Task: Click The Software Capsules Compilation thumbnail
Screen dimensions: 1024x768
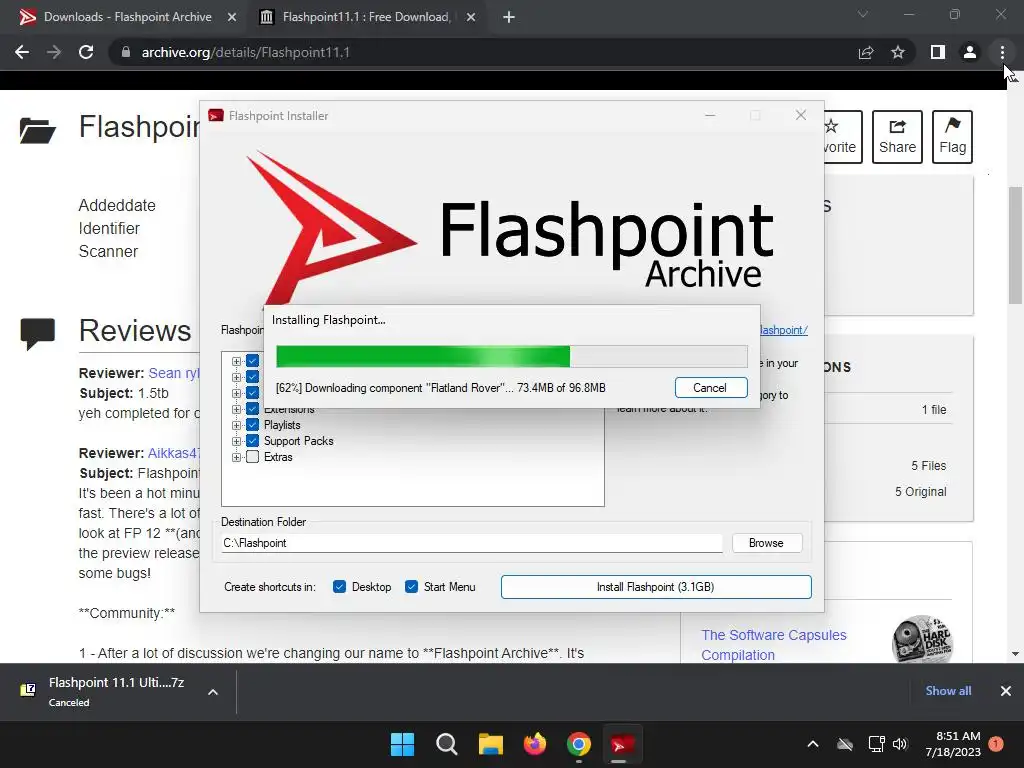Action: point(921,638)
